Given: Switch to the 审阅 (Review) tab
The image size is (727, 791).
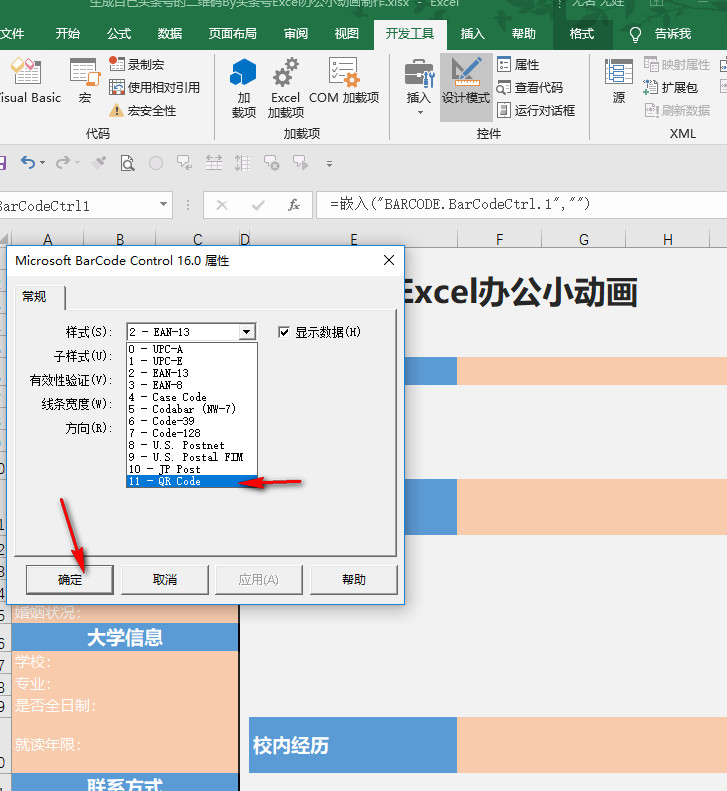Looking at the screenshot, I should [296, 34].
